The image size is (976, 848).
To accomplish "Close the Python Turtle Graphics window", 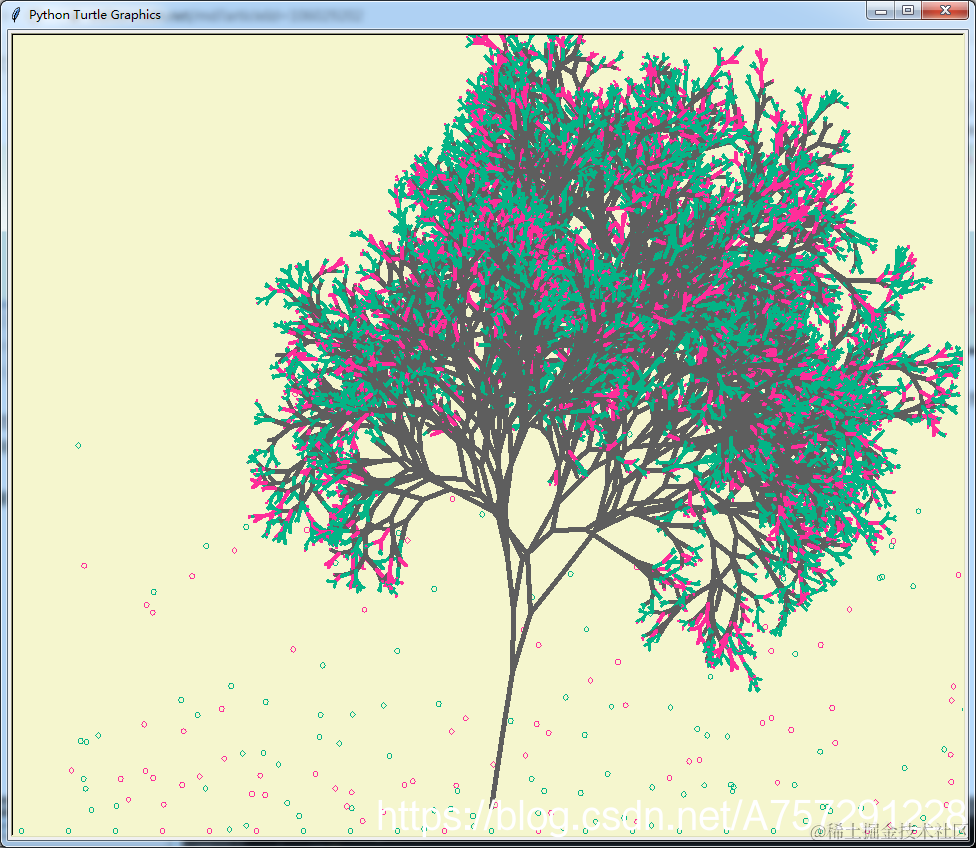I will pos(945,11).
